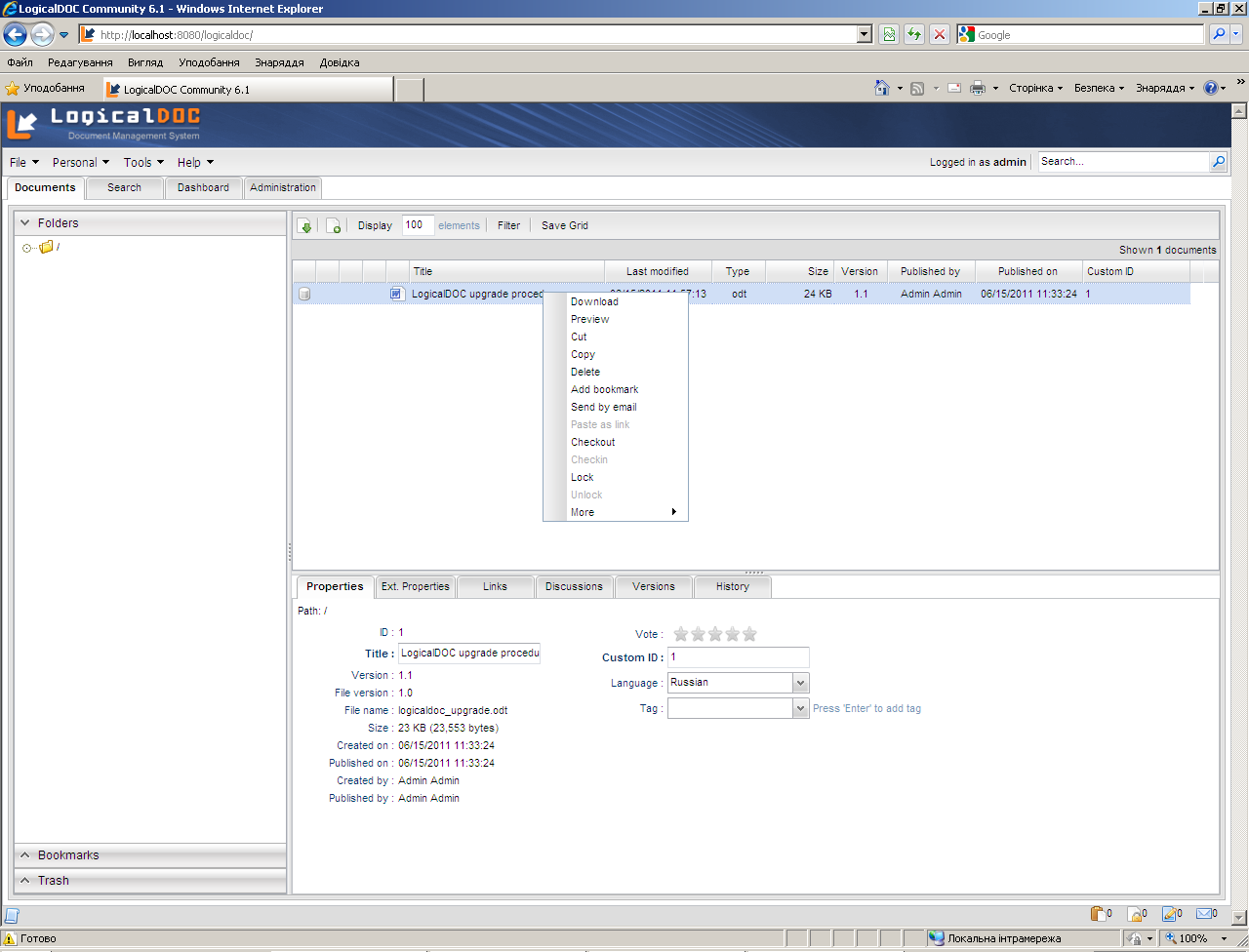Image resolution: width=1249 pixels, height=952 pixels.
Task: Rate the document with the third star
Action: coord(715,634)
